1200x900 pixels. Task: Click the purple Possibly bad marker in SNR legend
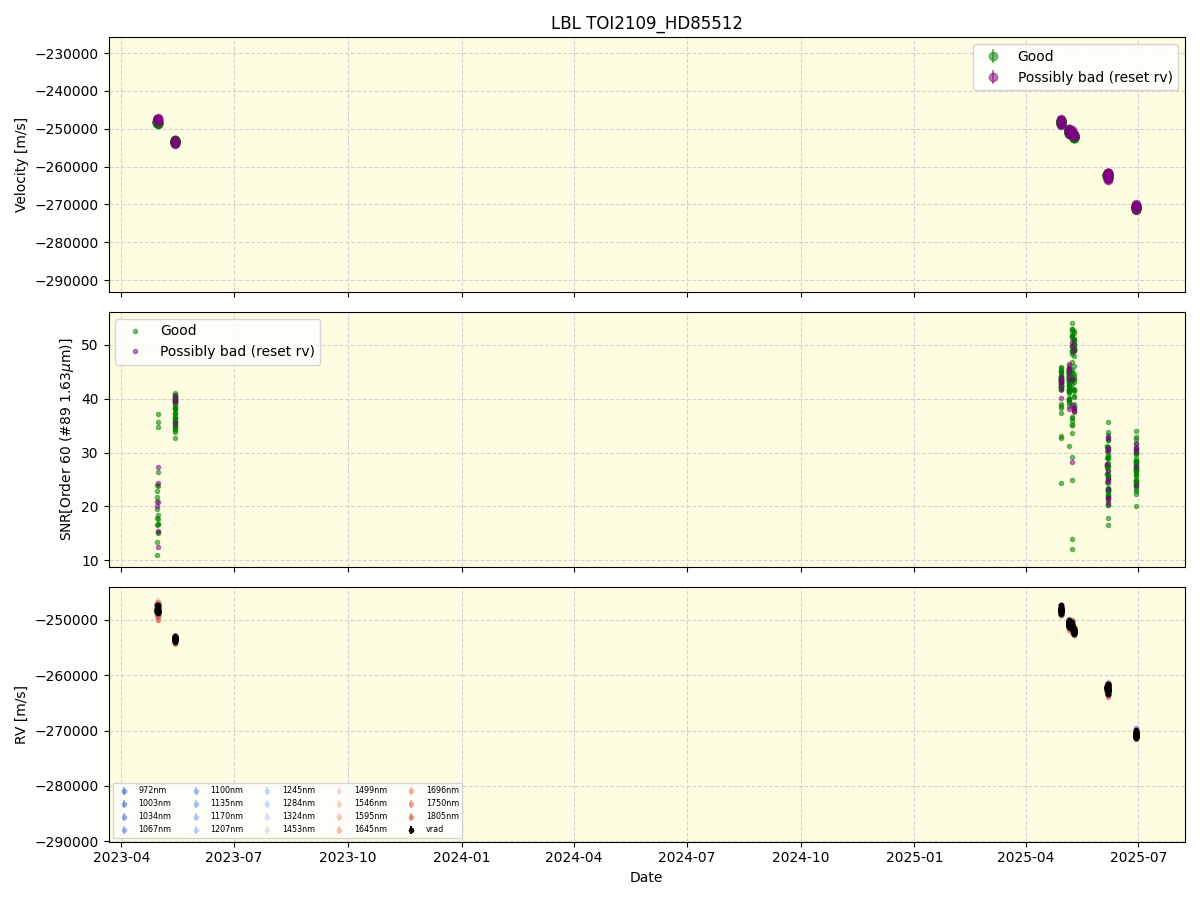135,351
